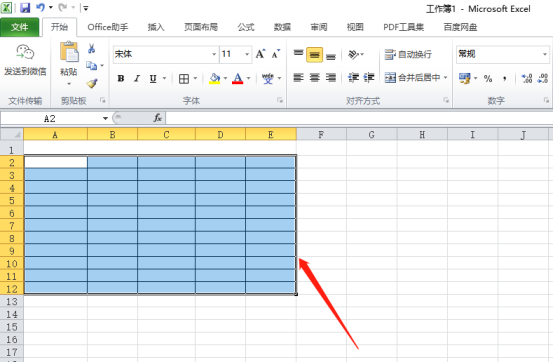Open the fill color dropdown arrow

coord(225,78)
